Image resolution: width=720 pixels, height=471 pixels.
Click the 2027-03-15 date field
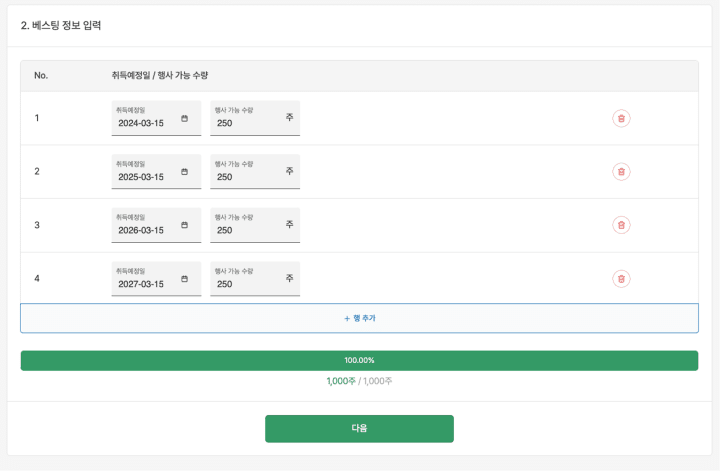point(156,279)
